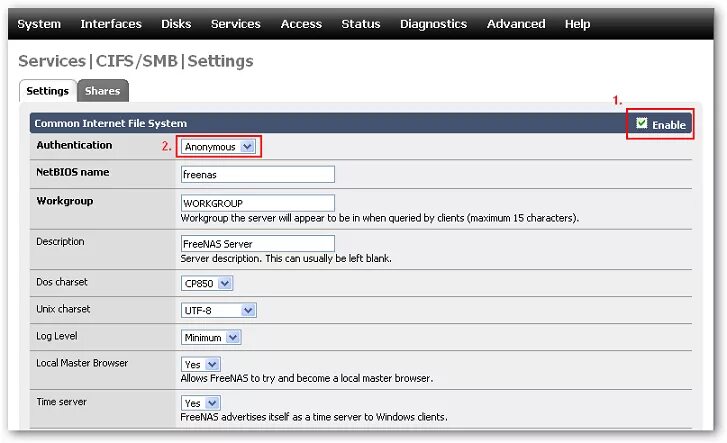The height and width of the screenshot is (443, 727).
Task: Open the Interfaces menu
Action: pos(111,24)
